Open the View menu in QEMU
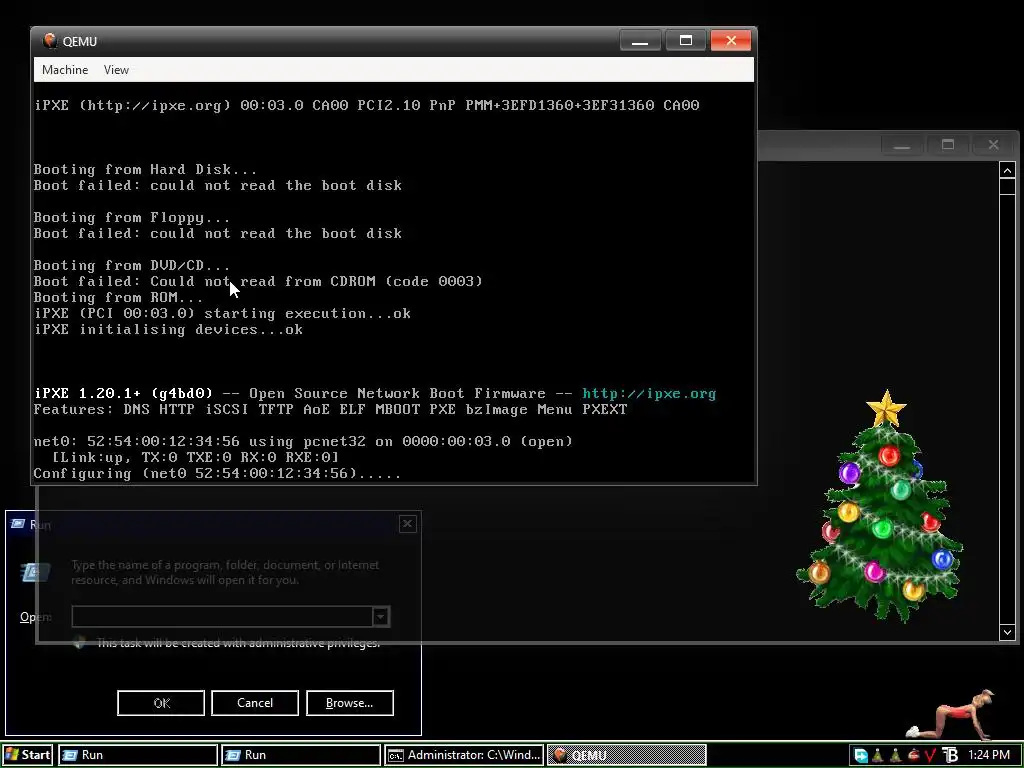Screen dimensions: 1024x768 click(x=116, y=70)
